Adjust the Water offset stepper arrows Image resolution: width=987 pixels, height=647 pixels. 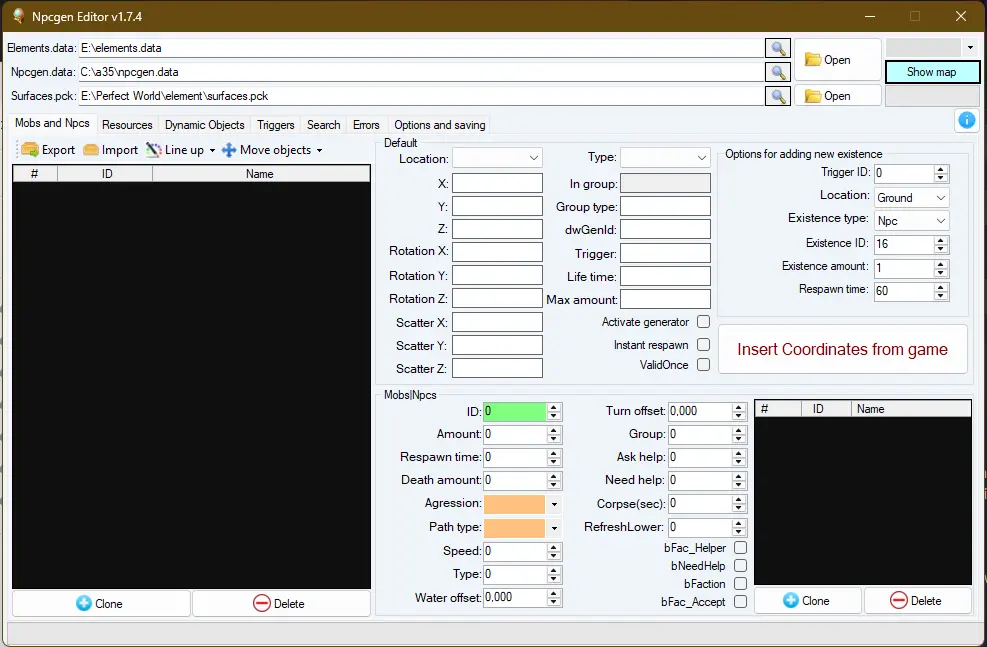click(554, 597)
